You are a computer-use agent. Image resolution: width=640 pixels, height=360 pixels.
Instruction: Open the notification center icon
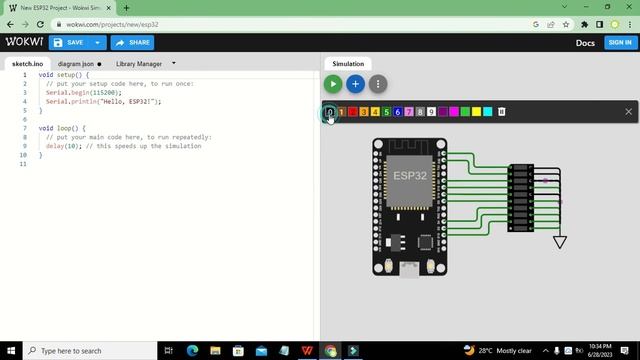(x=624, y=351)
